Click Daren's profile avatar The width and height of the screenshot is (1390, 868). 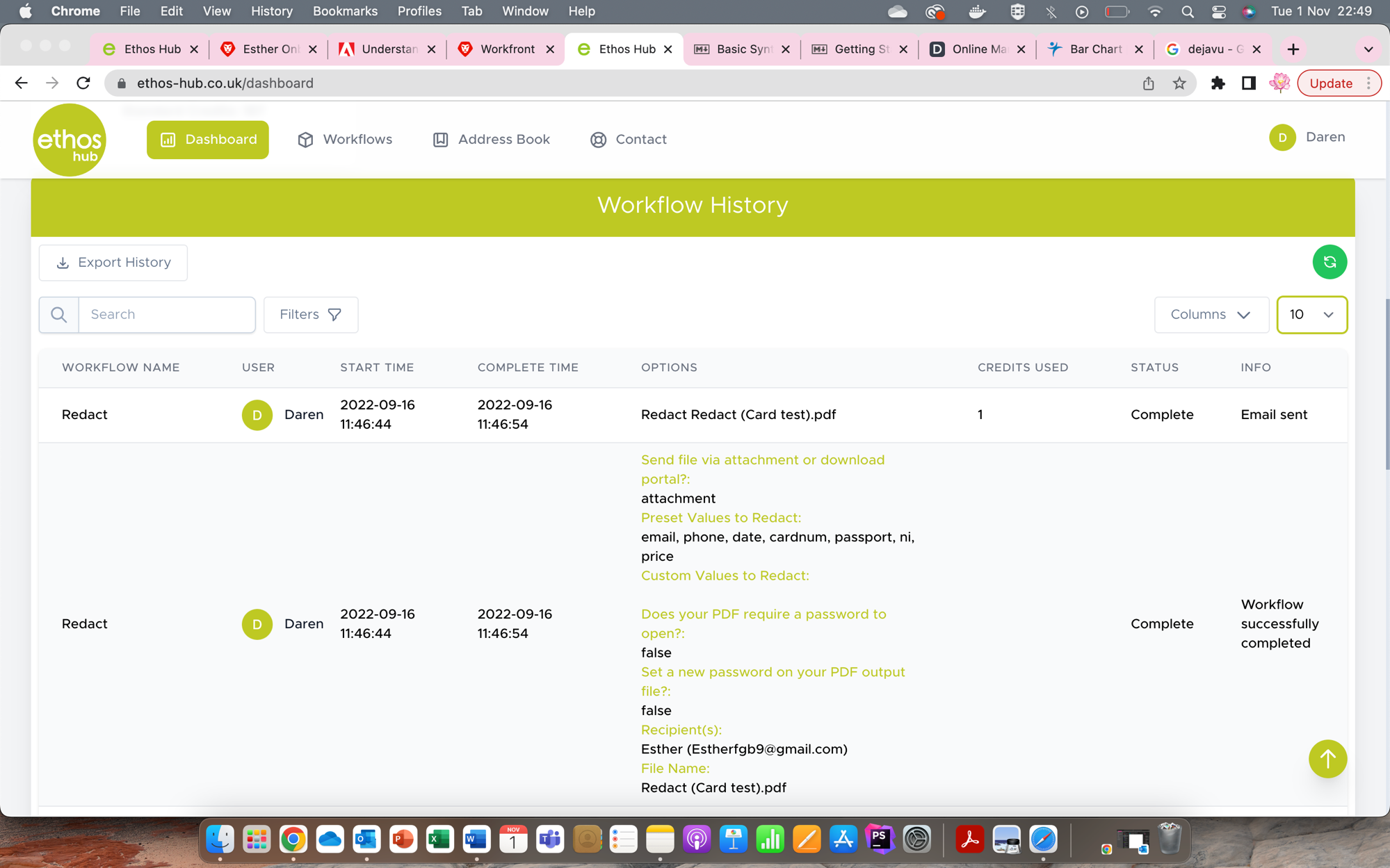click(x=1282, y=138)
